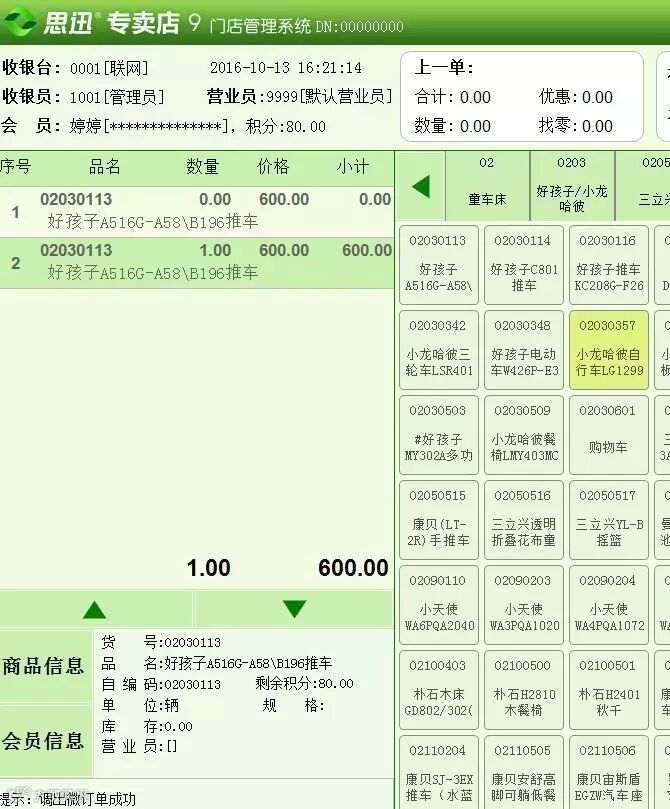The width and height of the screenshot is (670, 809).
Task: Select category tab 02 童车床
Action: [x=487, y=186]
